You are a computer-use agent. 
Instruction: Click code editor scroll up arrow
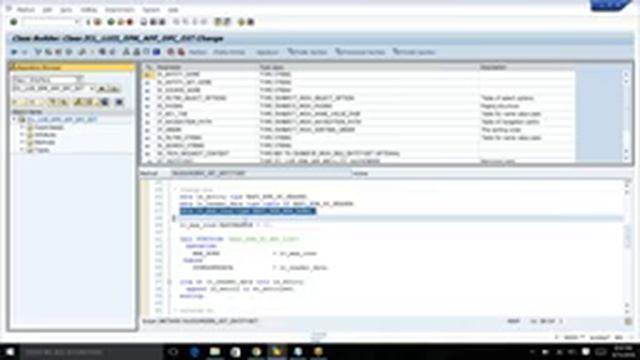(627, 185)
